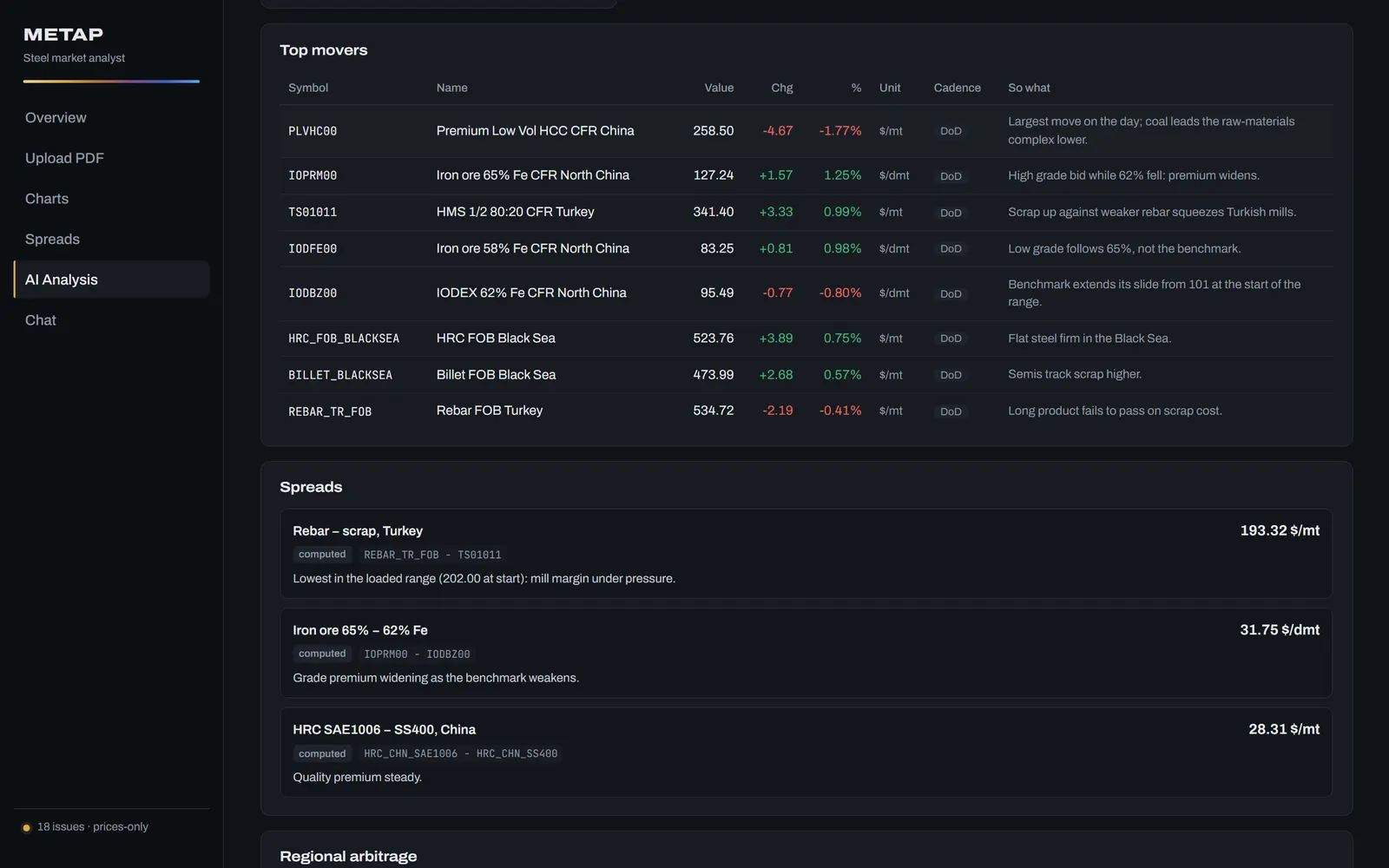Image resolution: width=1389 pixels, height=868 pixels.
Task: Click the -1.77% change cell
Action: coord(840,131)
